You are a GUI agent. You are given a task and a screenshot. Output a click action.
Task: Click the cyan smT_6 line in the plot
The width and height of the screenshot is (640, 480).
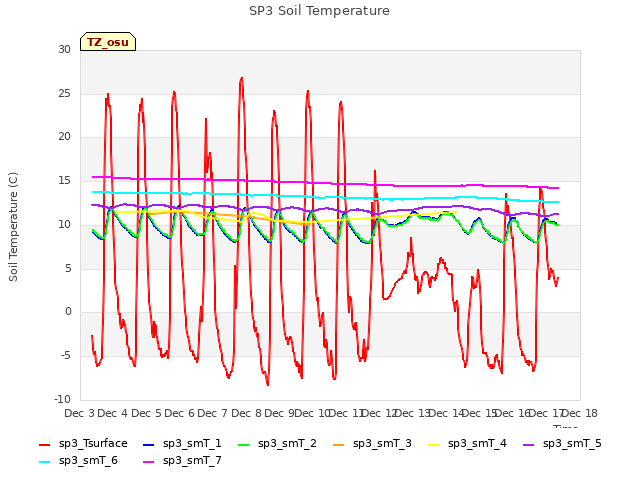(327, 197)
